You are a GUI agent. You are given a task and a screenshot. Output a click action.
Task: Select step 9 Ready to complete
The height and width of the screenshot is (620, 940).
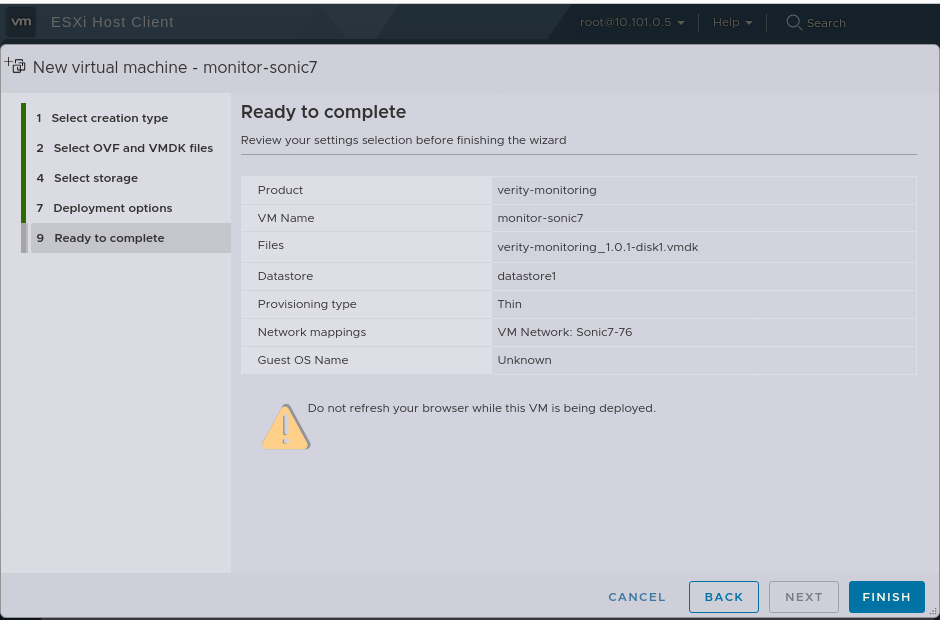point(109,238)
